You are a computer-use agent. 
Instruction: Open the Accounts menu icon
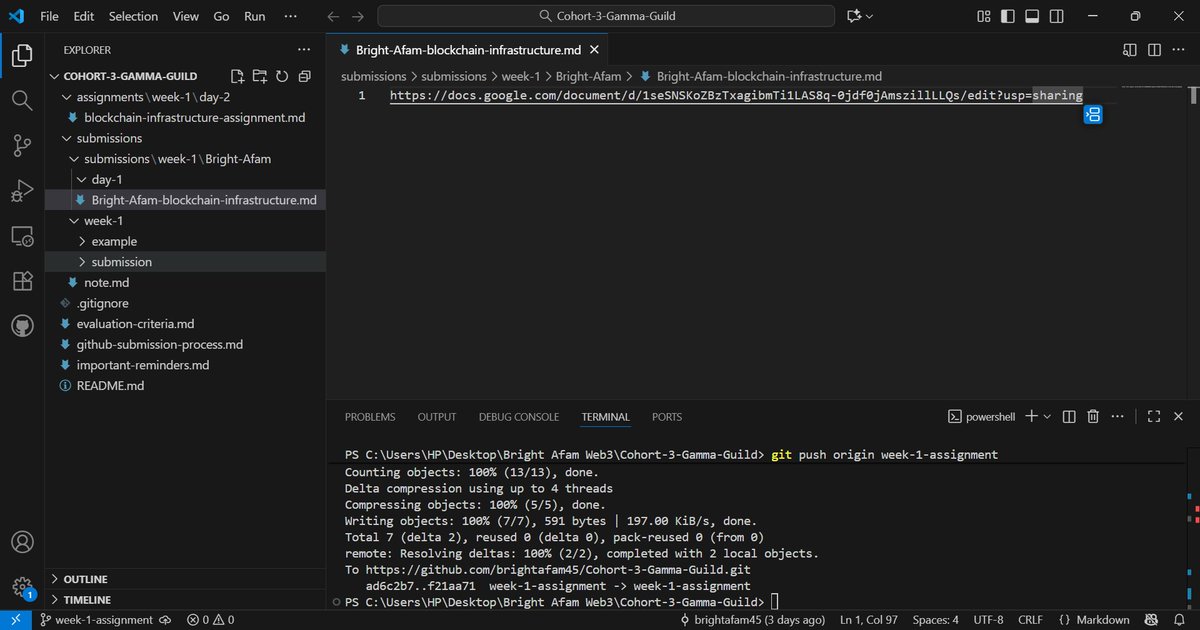point(22,543)
